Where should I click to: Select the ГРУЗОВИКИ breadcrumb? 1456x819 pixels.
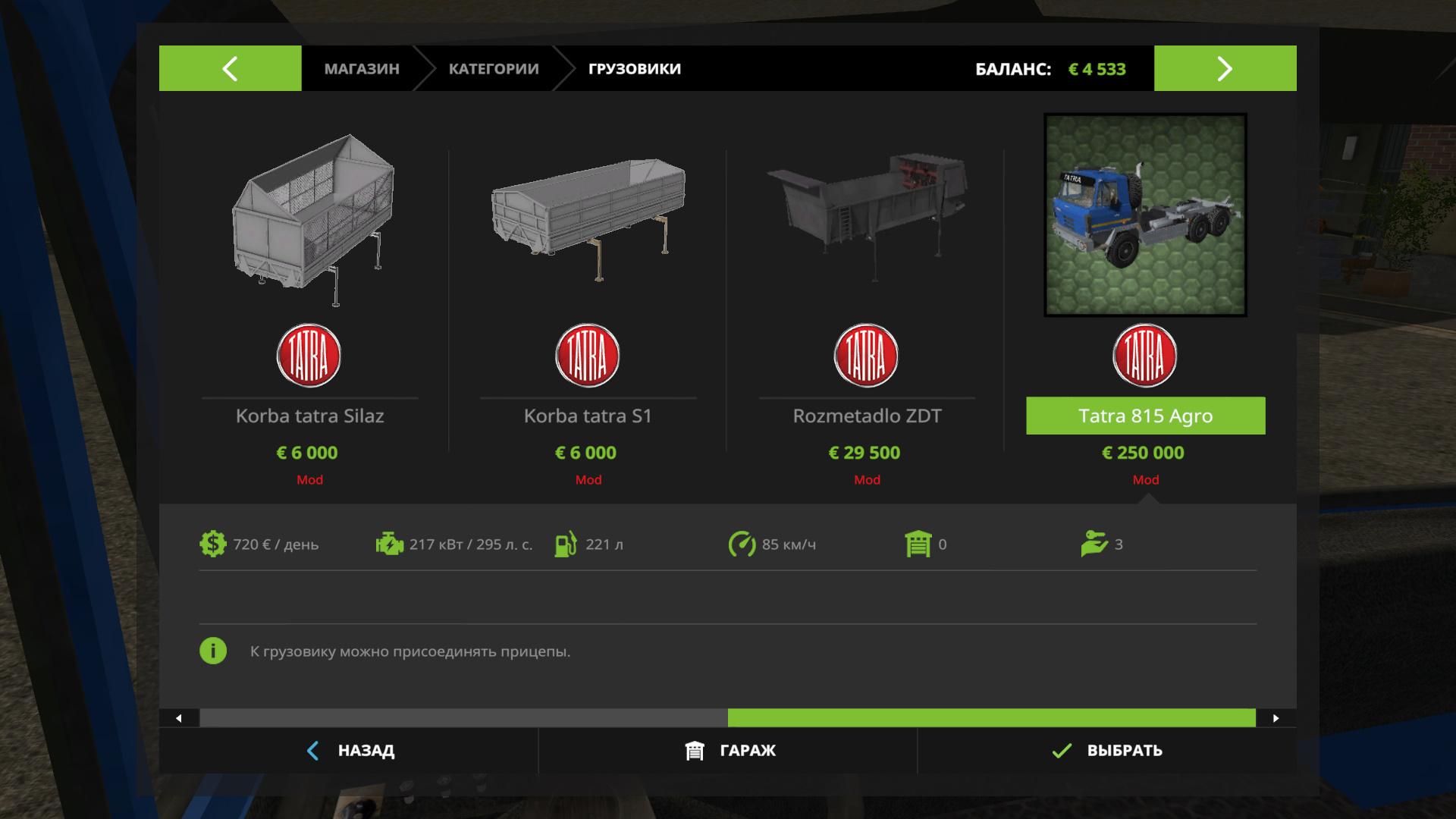635,69
